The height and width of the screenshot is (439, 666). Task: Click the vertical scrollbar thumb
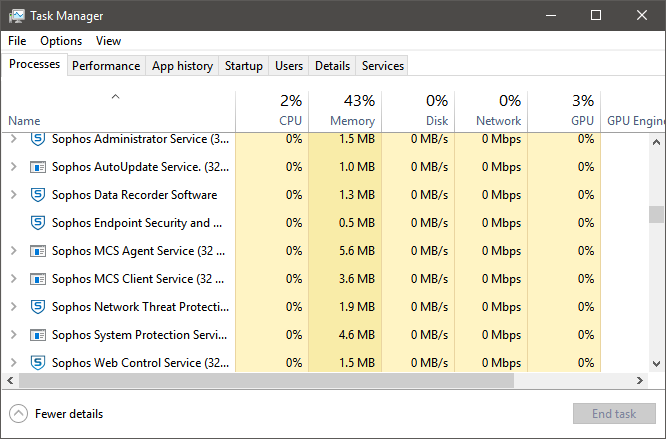pos(657,214)
